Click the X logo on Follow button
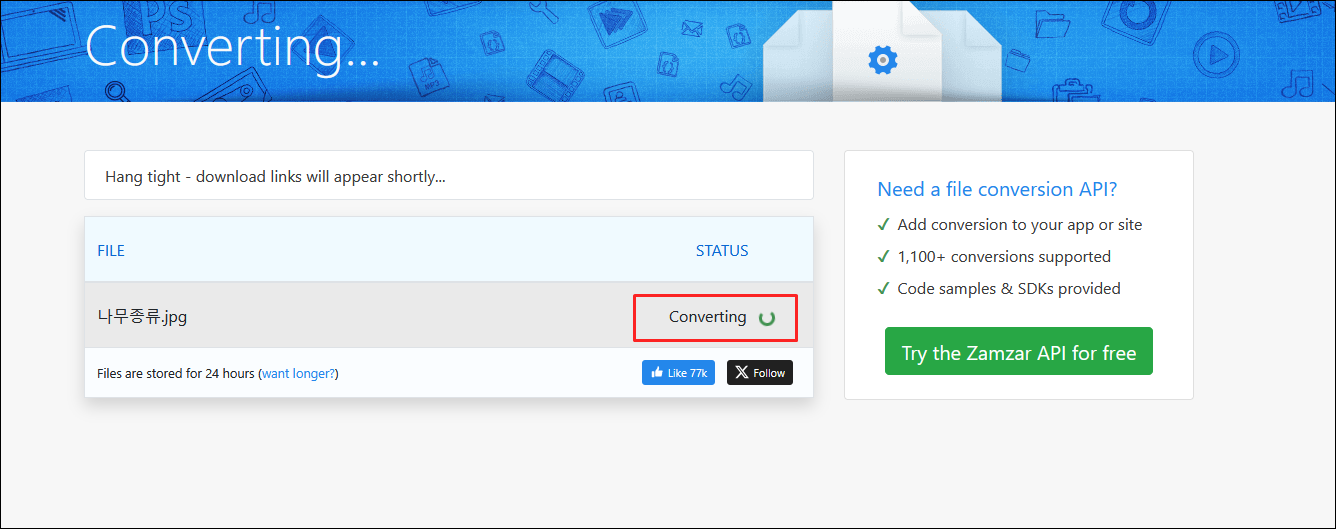 pyautogui.click(x=741, y=373)
